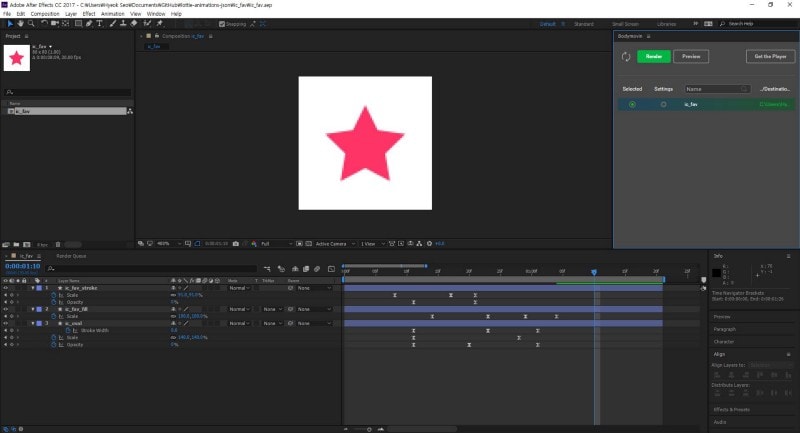Screen dimensions: 800x433
Task: Hide the ic_fav_fill layer eye
Action: coord(6,309)
